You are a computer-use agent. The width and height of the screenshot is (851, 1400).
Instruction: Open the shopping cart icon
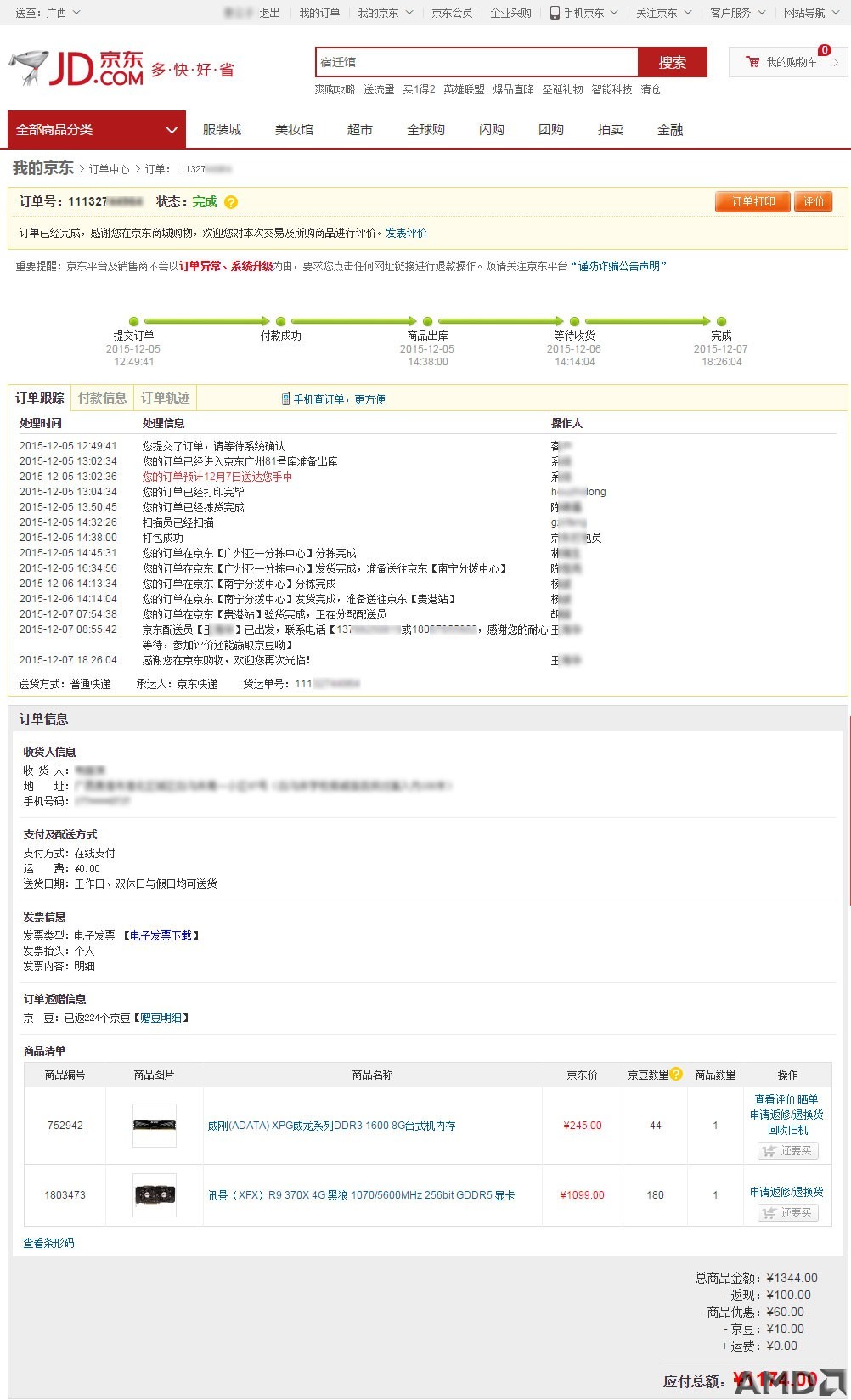point(752,62)
